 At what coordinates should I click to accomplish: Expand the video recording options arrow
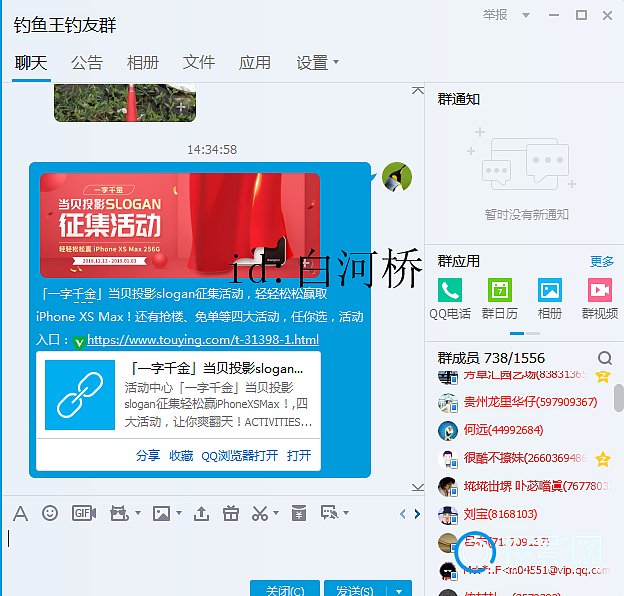pos(138,513)
